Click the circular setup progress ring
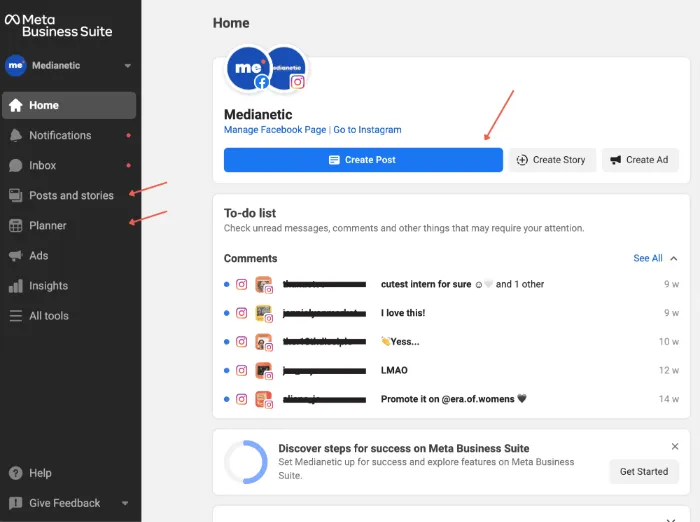Viewport: 700px width, 522px height. point(246,462)
